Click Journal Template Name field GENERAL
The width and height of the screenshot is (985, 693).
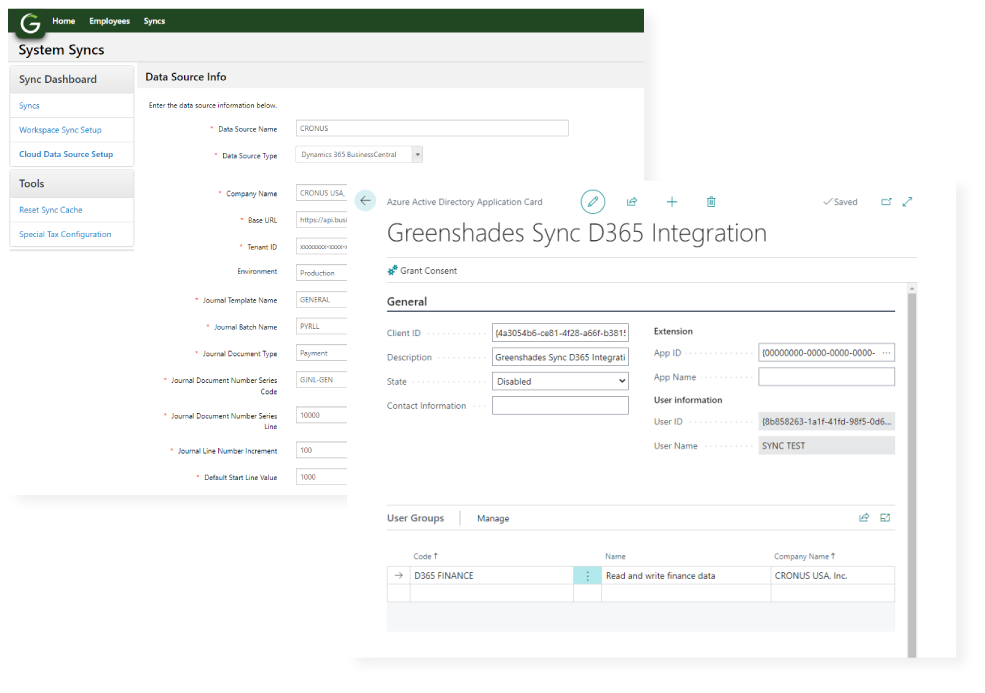tap(322, 300)
